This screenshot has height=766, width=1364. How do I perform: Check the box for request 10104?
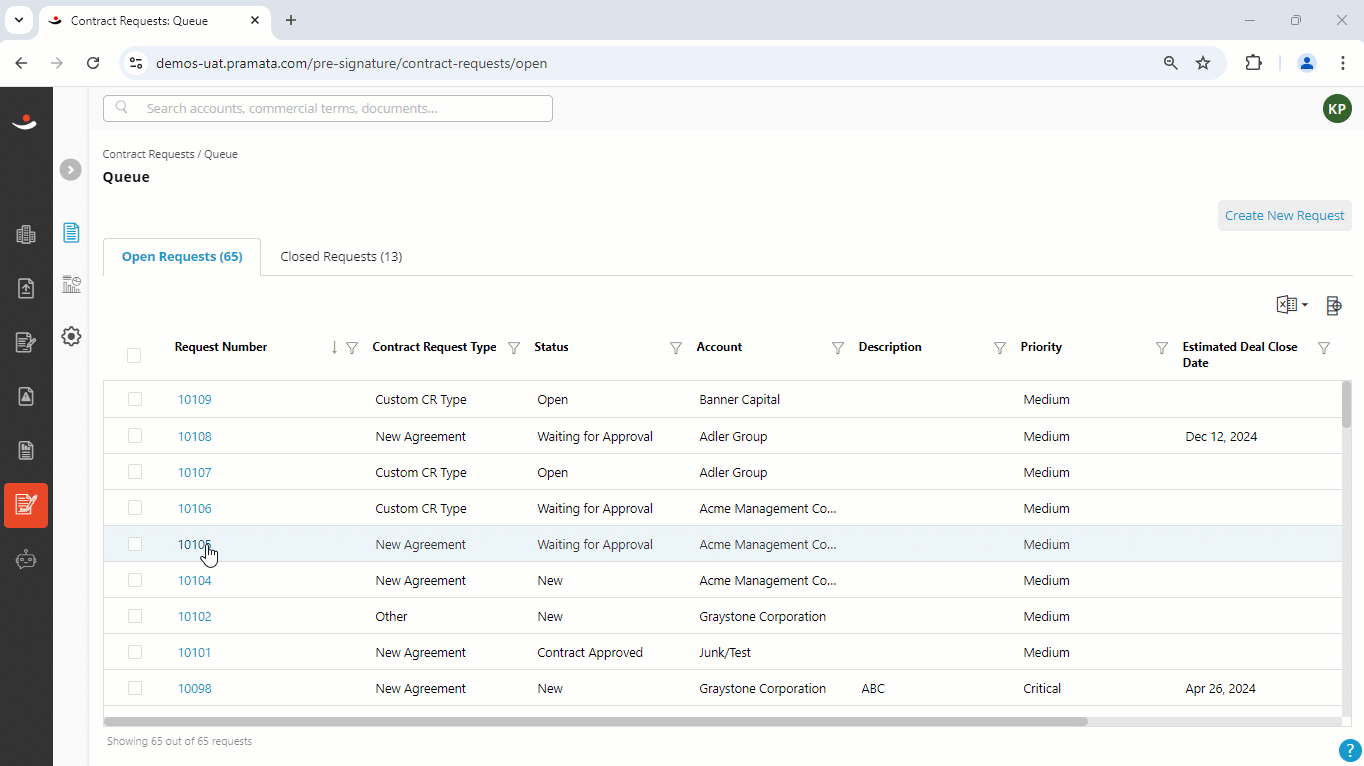coord(135,579)
